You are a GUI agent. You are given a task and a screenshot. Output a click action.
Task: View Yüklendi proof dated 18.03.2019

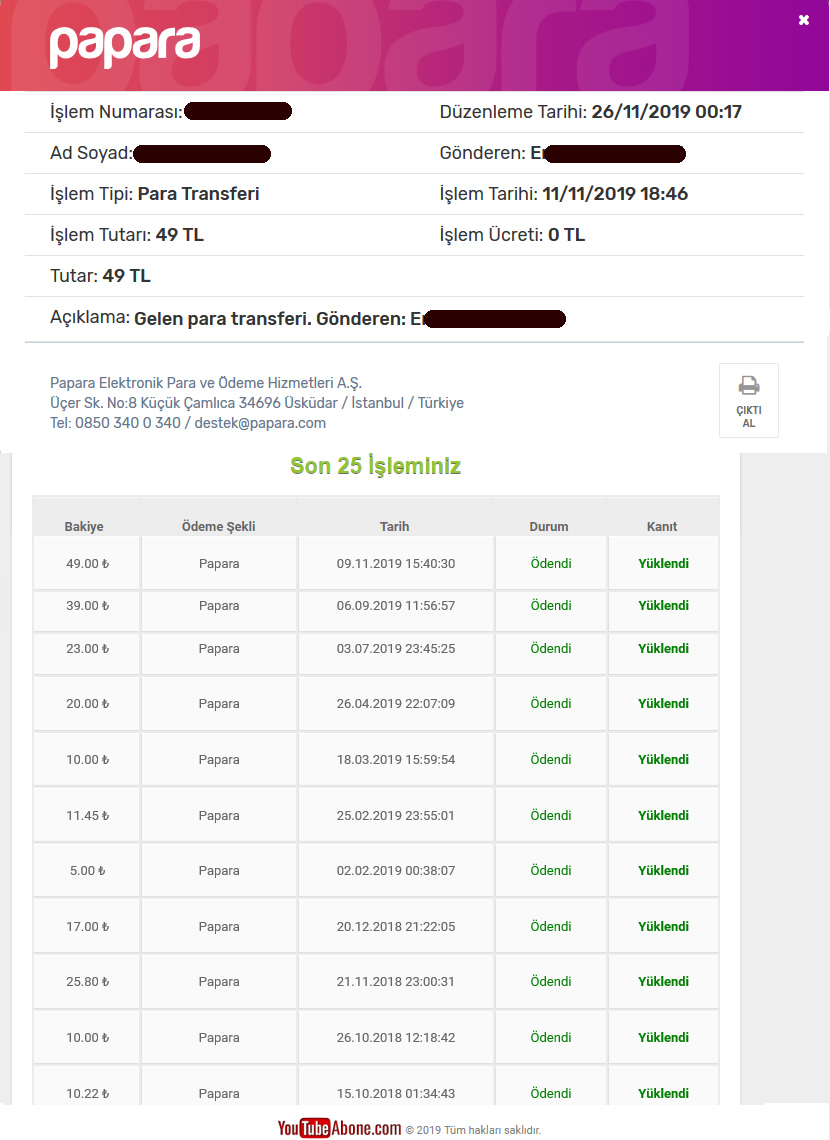click(x=663, y=760)
